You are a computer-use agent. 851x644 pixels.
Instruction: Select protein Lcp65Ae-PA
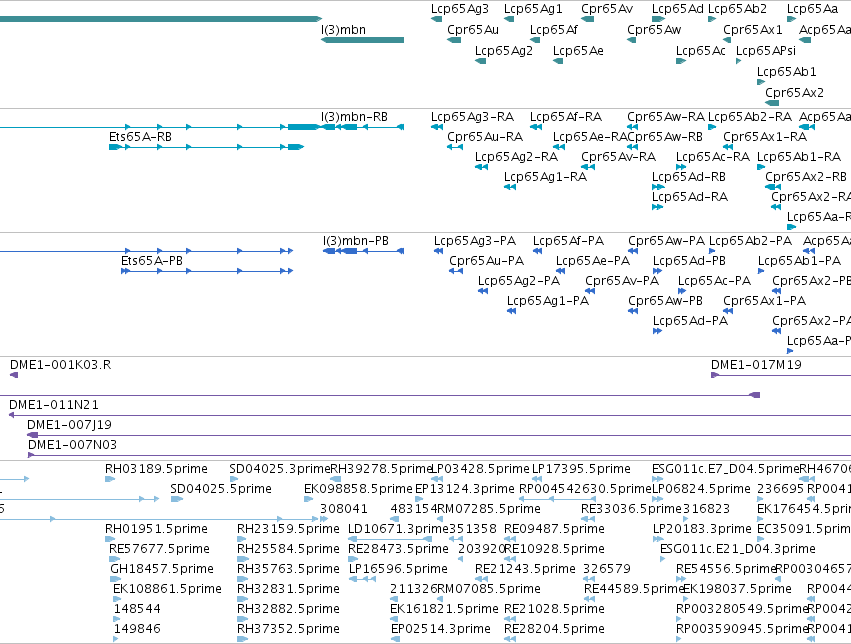(593, 261)
